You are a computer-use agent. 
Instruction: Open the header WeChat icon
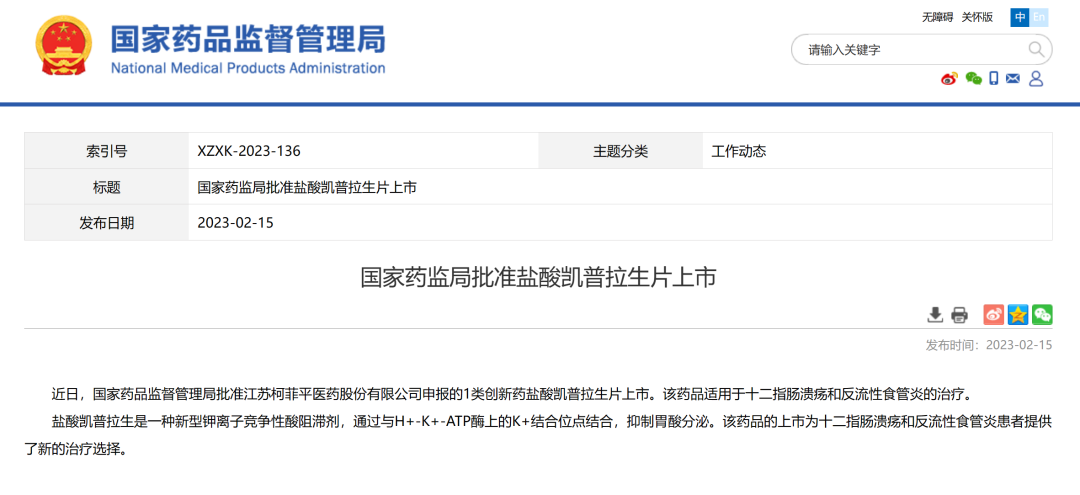tap(972, 79)
